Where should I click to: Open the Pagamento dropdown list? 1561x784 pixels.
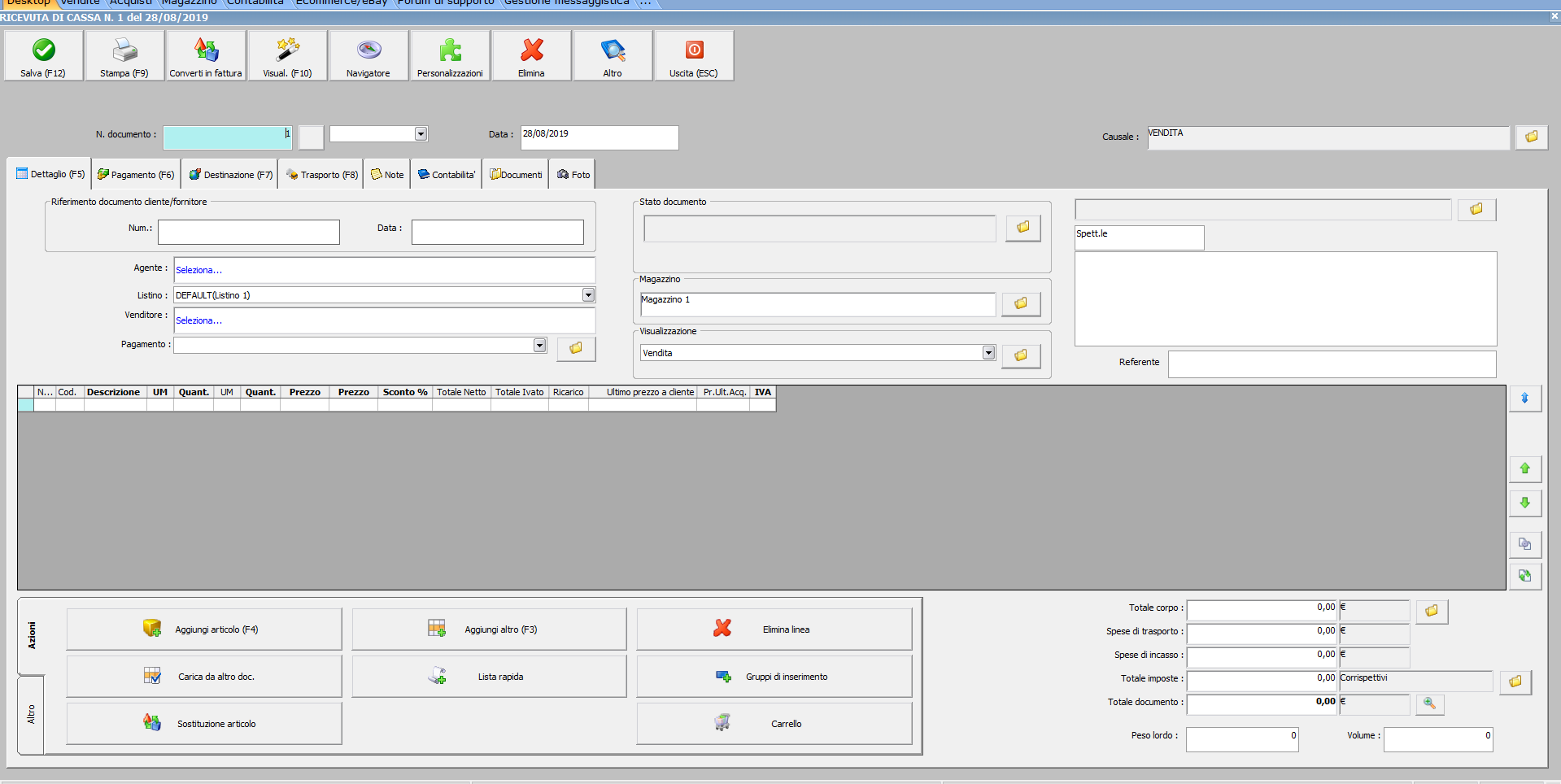click(539, 346)
